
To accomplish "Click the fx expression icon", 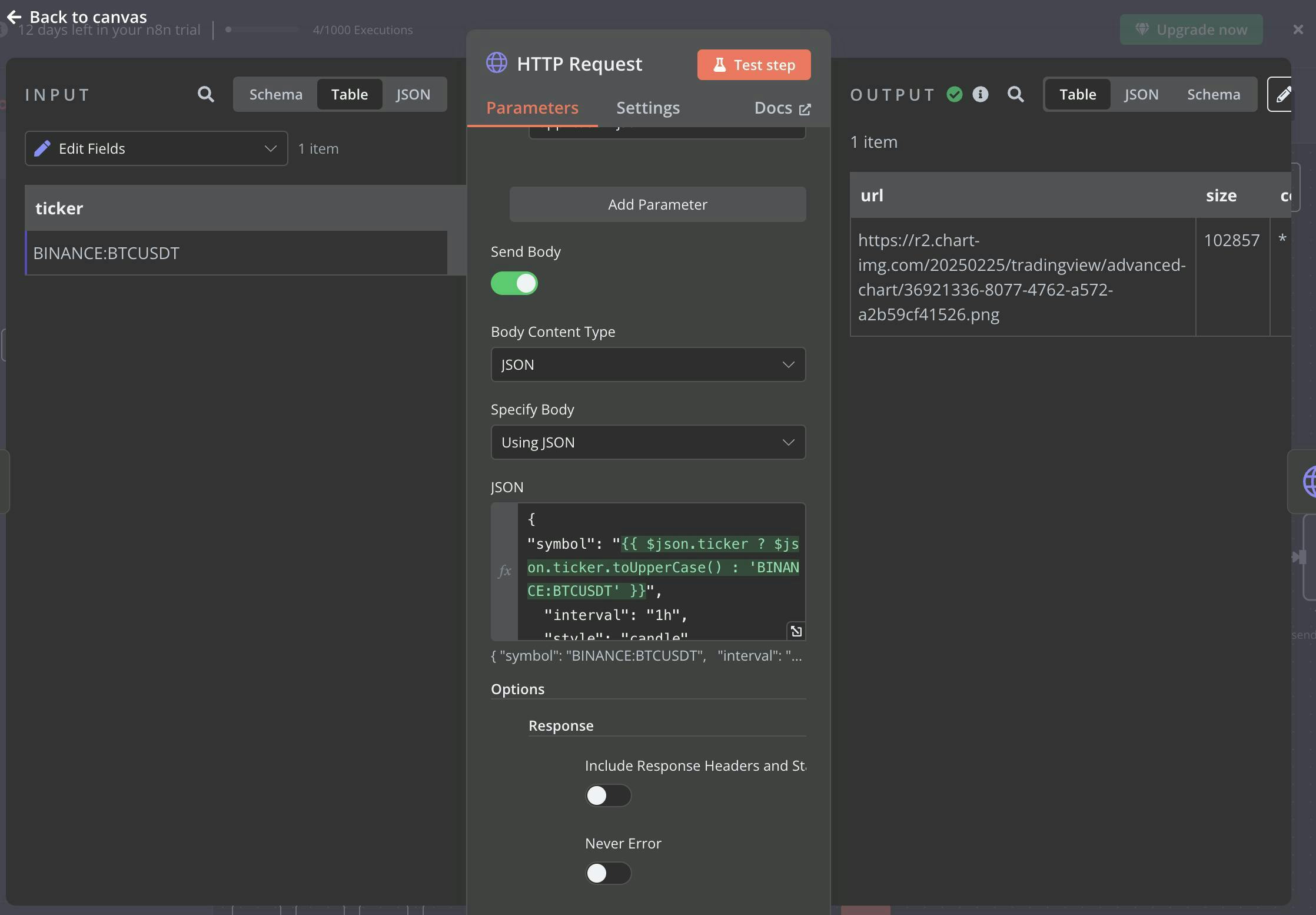I will pos(504,571).
